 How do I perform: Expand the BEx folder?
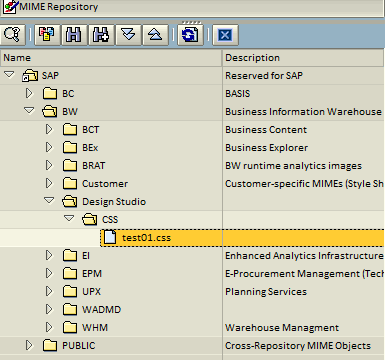click(49, 147)
